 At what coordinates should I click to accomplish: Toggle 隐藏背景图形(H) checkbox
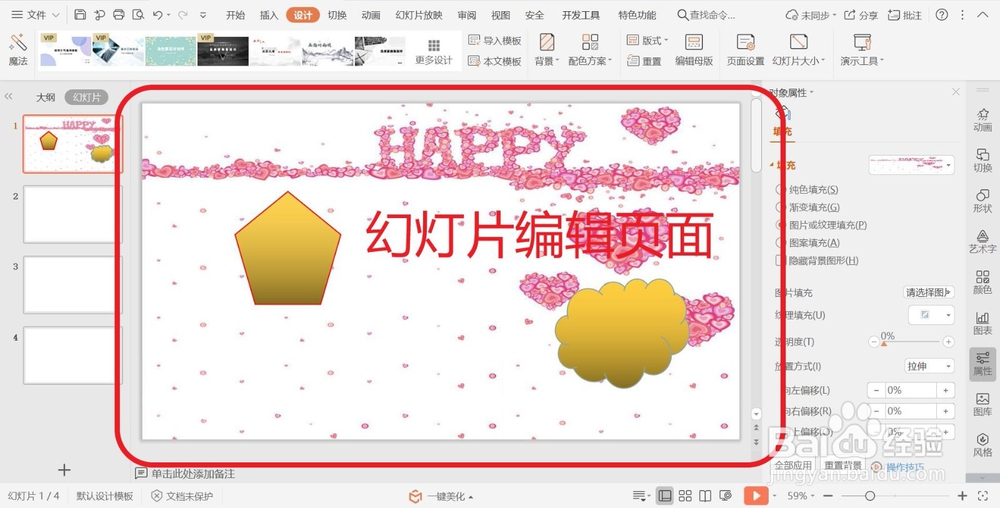(781, 260)
